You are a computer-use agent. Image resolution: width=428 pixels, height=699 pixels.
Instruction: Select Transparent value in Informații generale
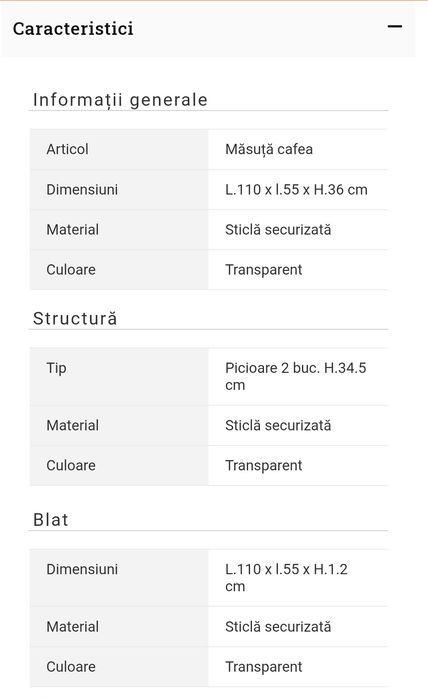pyautogui.click(x=263, y=270)
